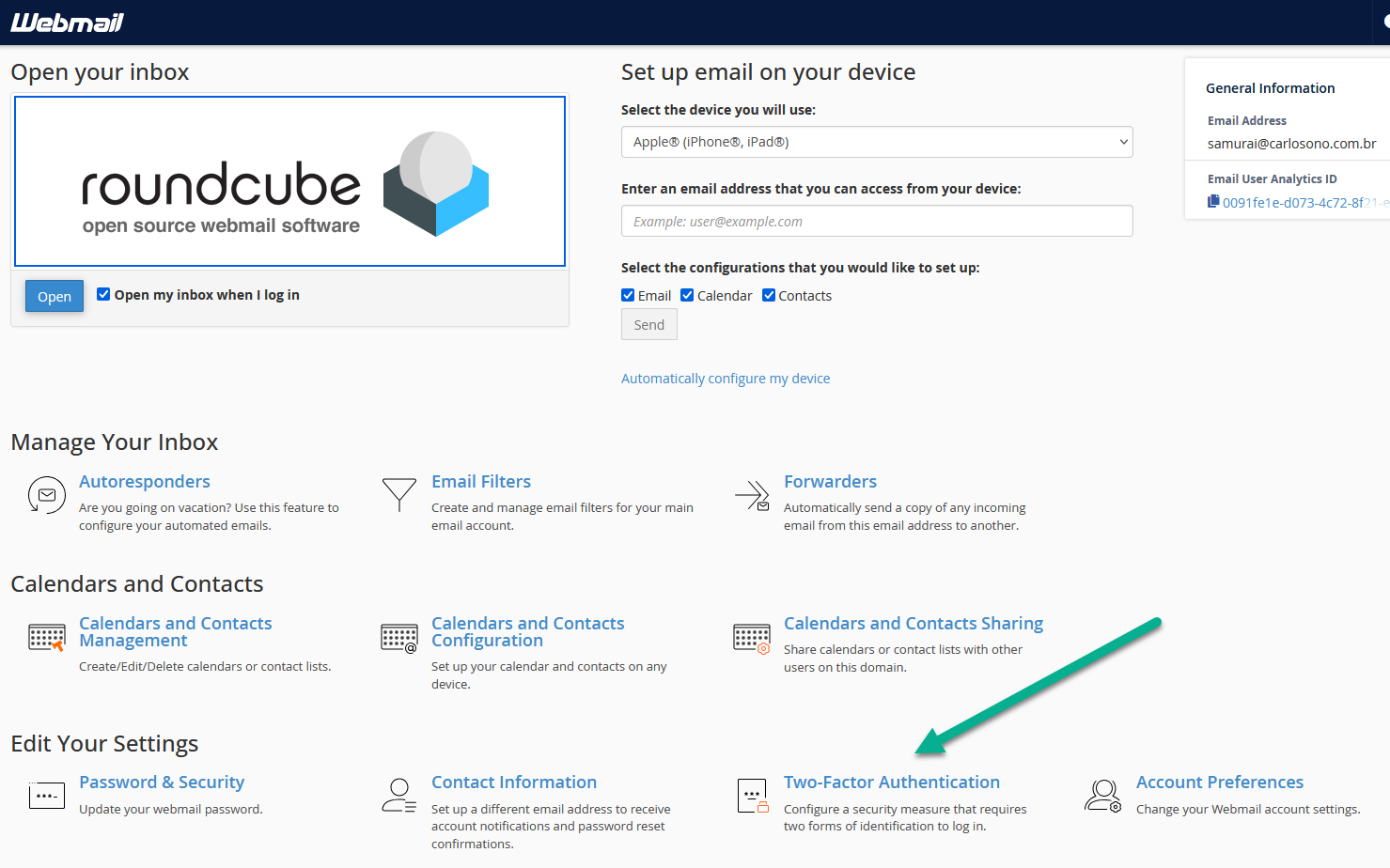The height and width of the screenshot is (868, 1390).
Task: Copy the Email User Analytics ID
Action: click(x=1213, y=202)
